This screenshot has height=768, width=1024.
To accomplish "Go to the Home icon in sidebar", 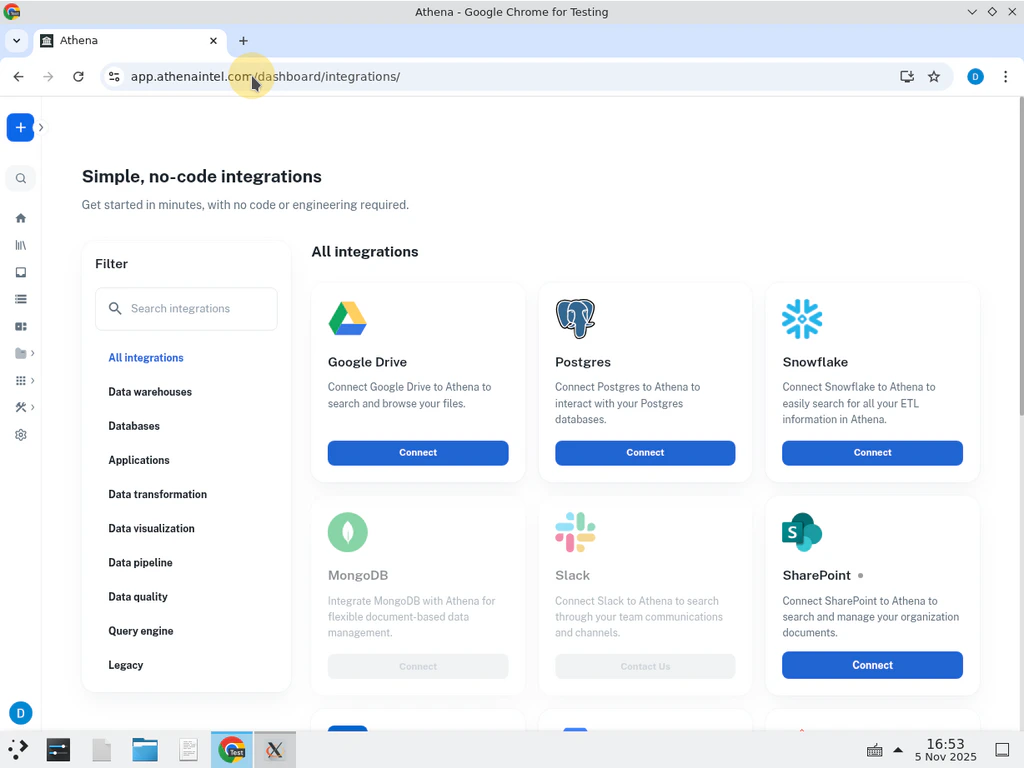I will [x=21, y=218].
